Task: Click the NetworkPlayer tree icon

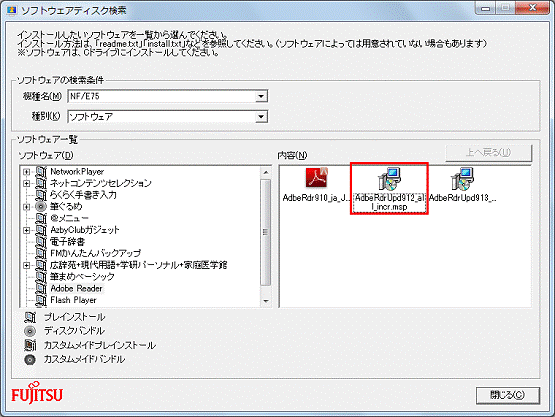Action: click(41, 172)
